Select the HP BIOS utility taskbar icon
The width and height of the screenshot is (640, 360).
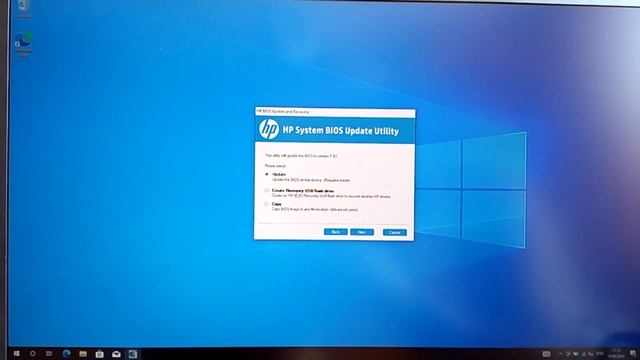click(x=133, y=354)
